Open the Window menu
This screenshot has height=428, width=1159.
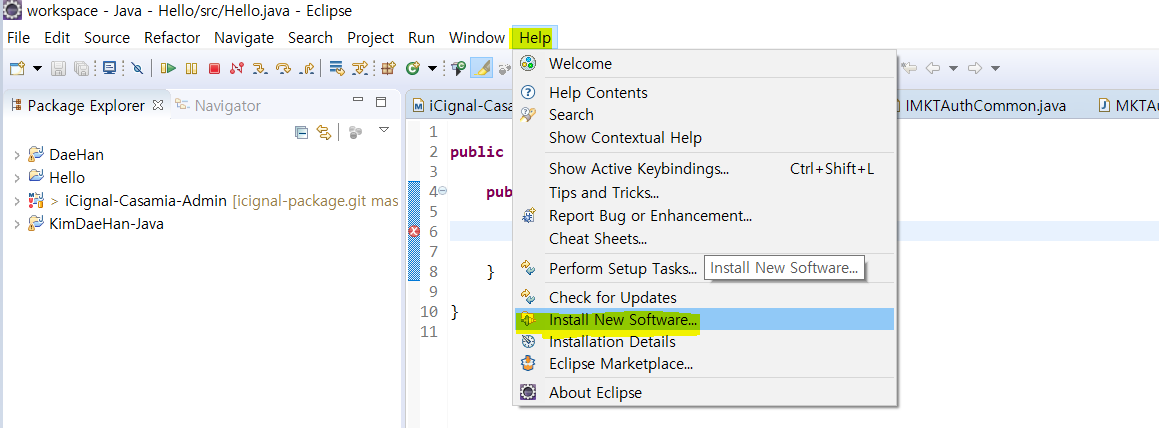click(477, 38)
